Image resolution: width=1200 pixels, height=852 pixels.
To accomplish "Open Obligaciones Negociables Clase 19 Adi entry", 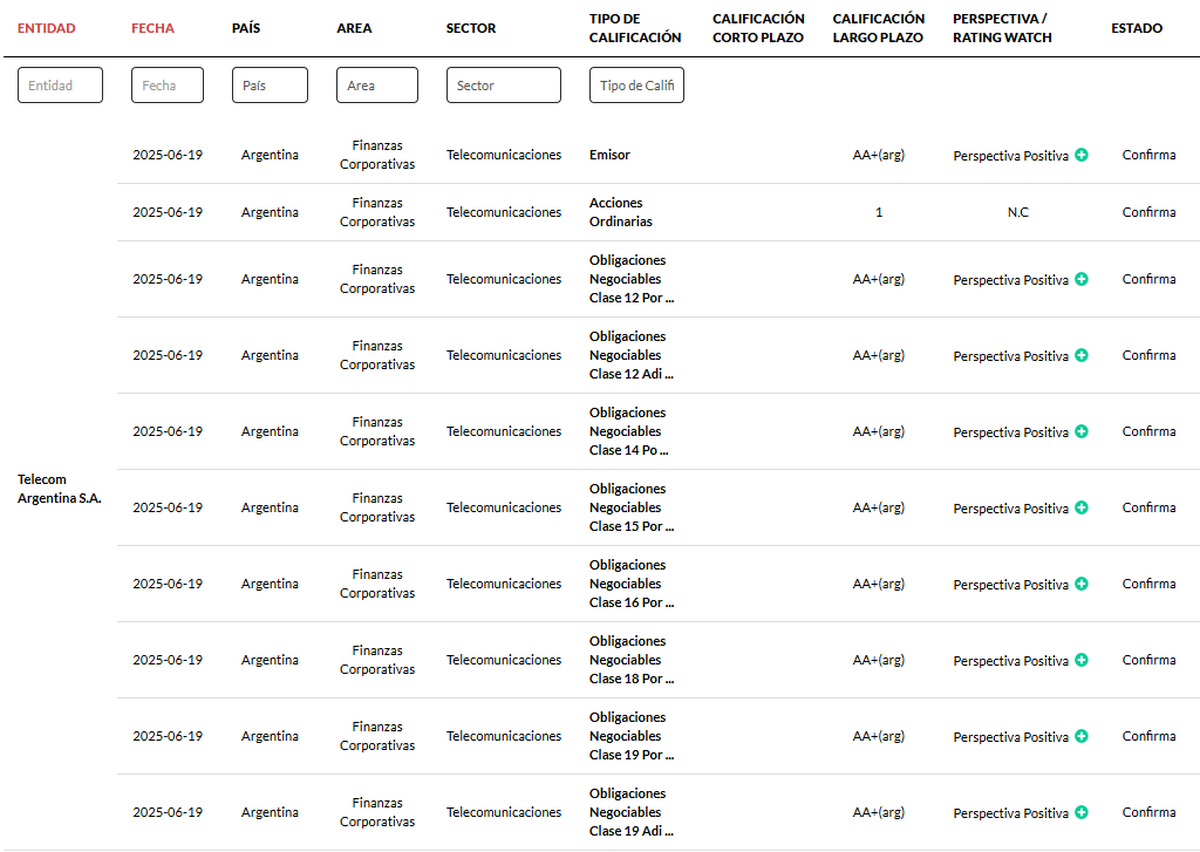I will pos(630,812).
